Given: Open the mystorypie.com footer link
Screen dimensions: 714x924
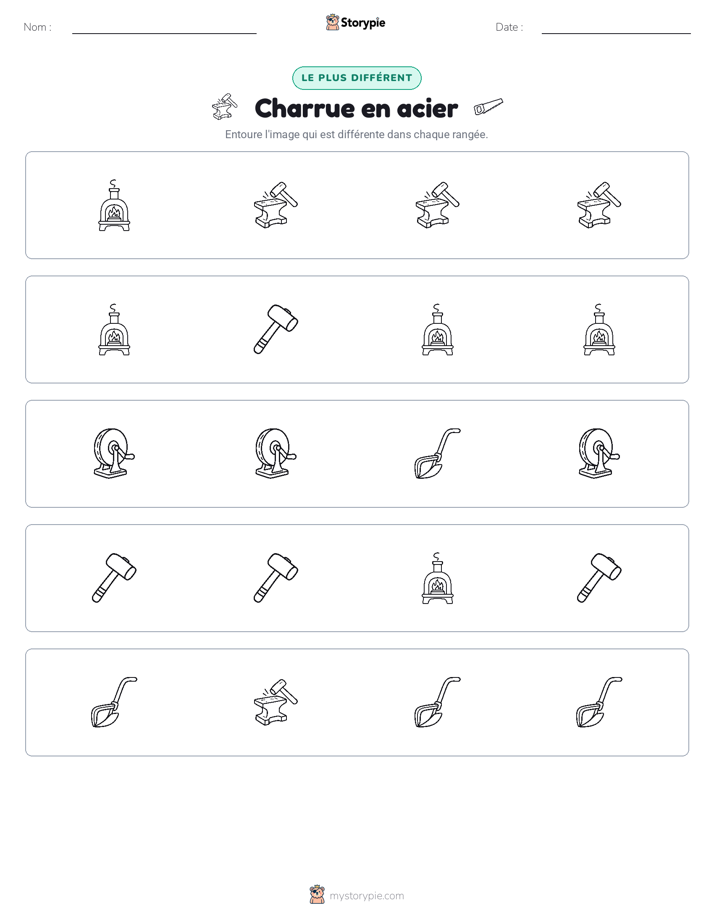Looking at the screenshot, I should [366, 896].
